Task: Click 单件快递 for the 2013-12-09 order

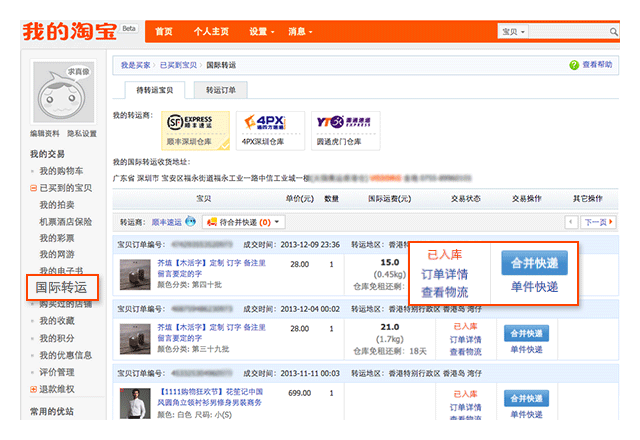Action: 534,287
